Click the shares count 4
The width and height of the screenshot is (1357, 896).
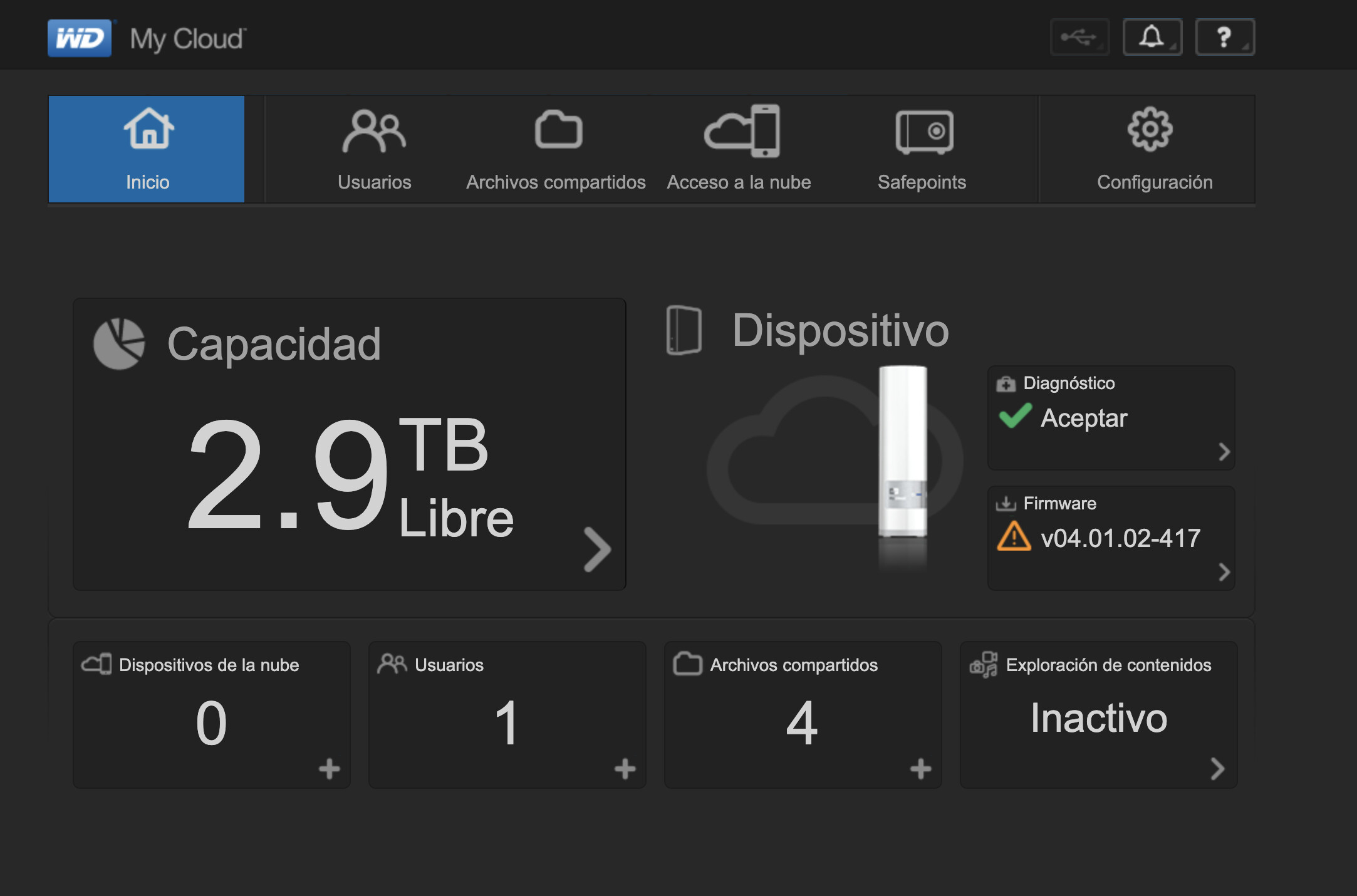pyautogui.click(x=802, y=723)
